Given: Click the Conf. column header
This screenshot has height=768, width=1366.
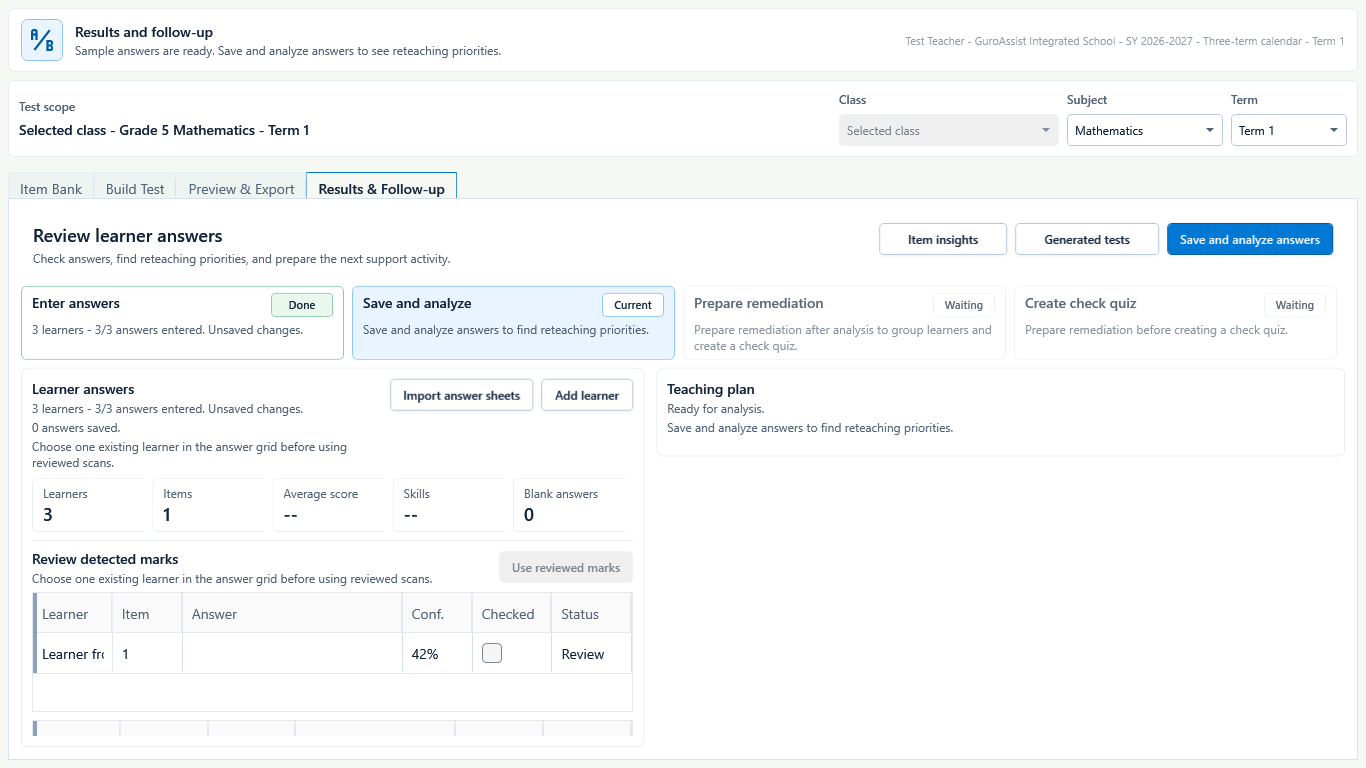Looking at the screenshot, I should click(437, 614).
